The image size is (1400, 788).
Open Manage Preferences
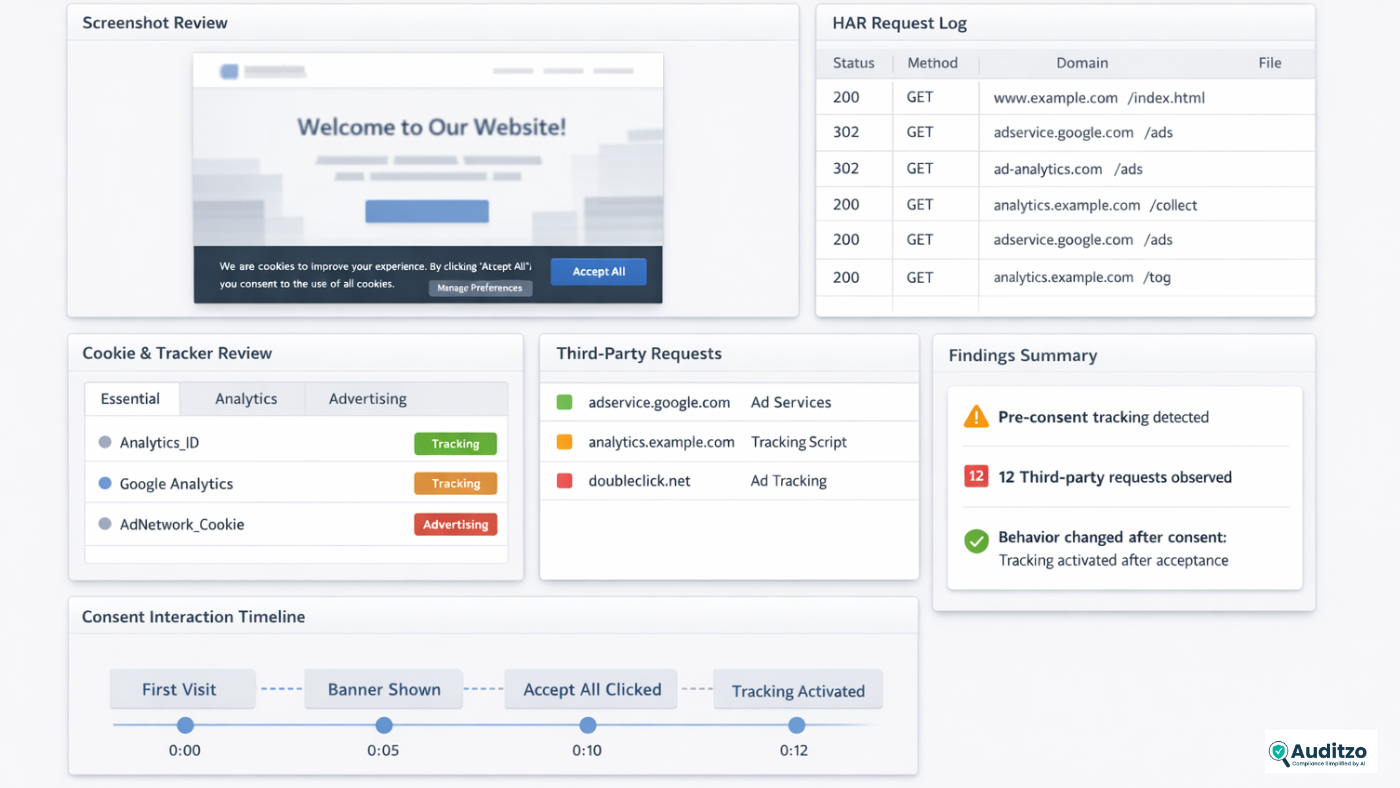[480, 288]
